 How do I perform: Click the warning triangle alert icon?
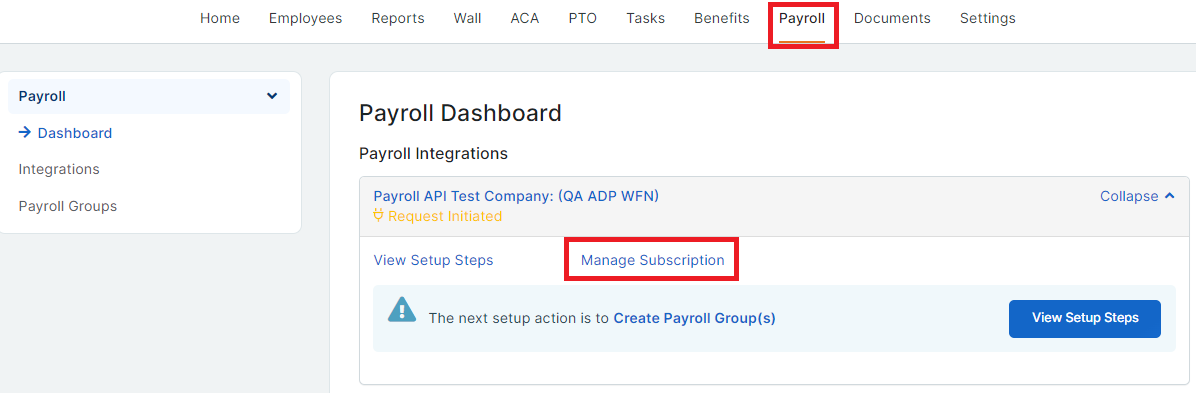(x=402, y=309)
